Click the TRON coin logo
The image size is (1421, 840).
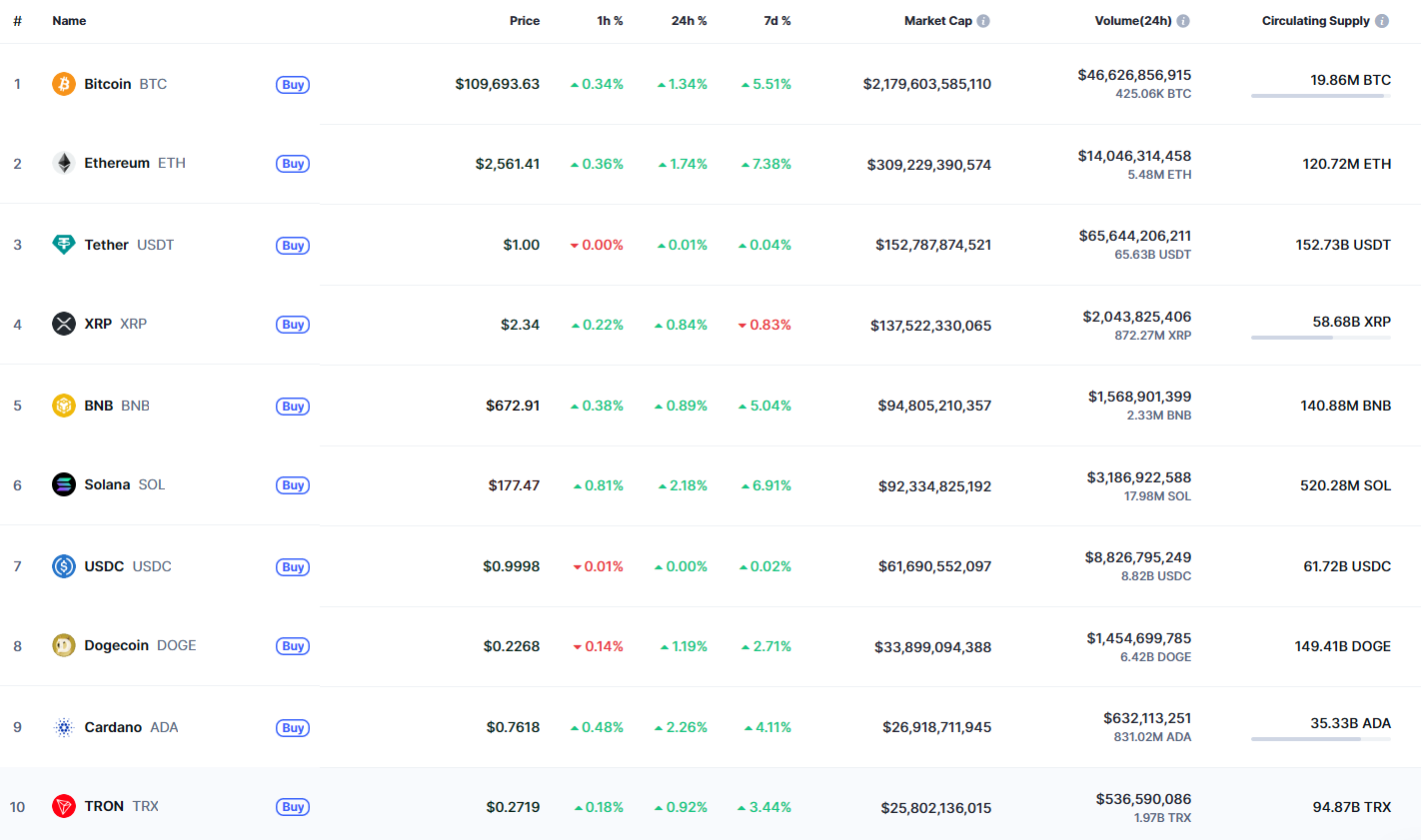click(64, 806)
